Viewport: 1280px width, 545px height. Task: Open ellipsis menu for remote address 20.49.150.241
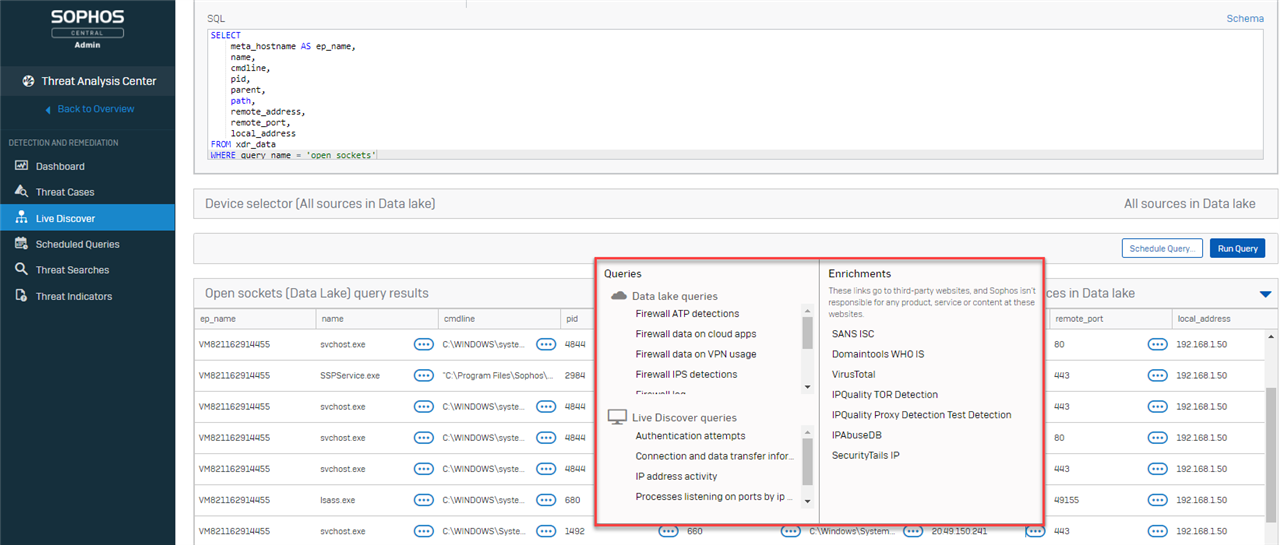tap(1035, 531)
